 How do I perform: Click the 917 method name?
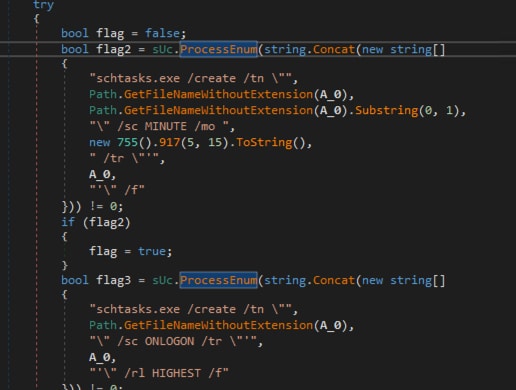click(x=169, y=142)
